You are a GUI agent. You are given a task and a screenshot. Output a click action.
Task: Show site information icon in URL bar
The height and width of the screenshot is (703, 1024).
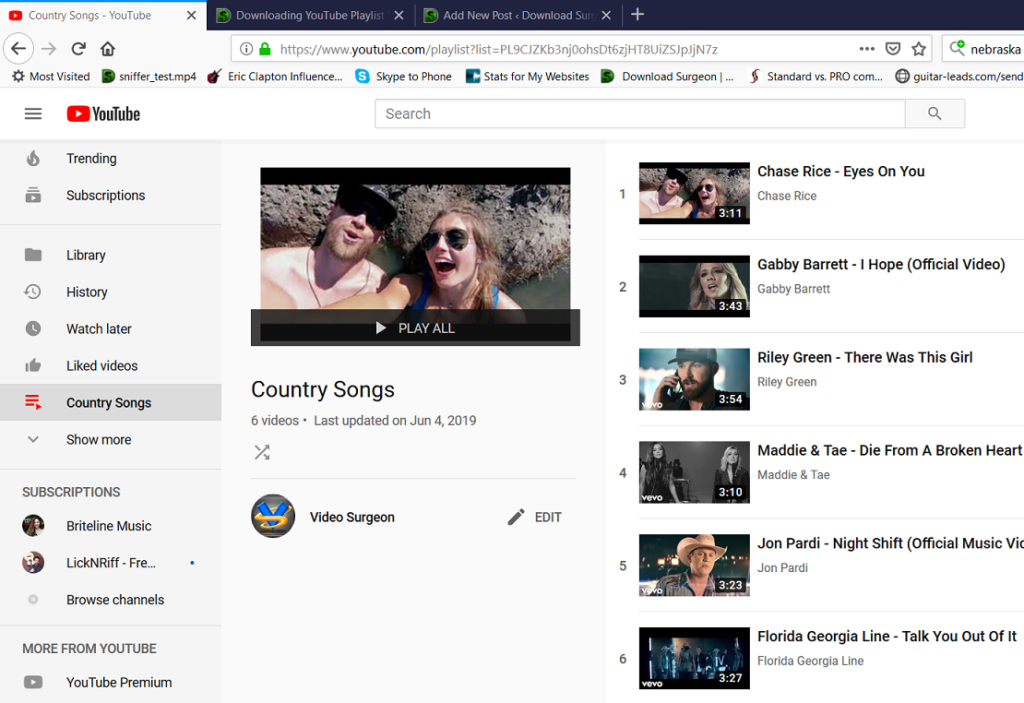pos(246,49)
